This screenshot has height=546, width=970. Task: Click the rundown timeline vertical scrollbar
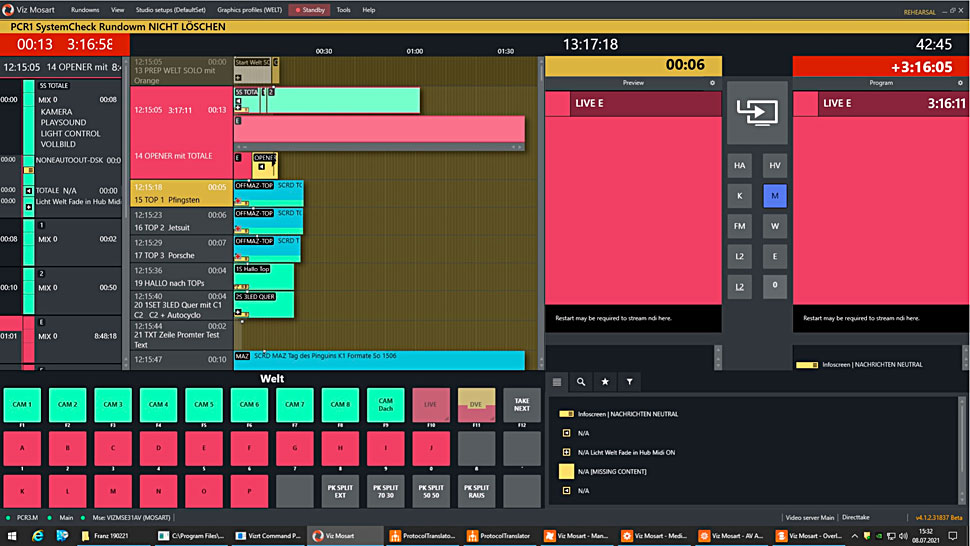541,213
